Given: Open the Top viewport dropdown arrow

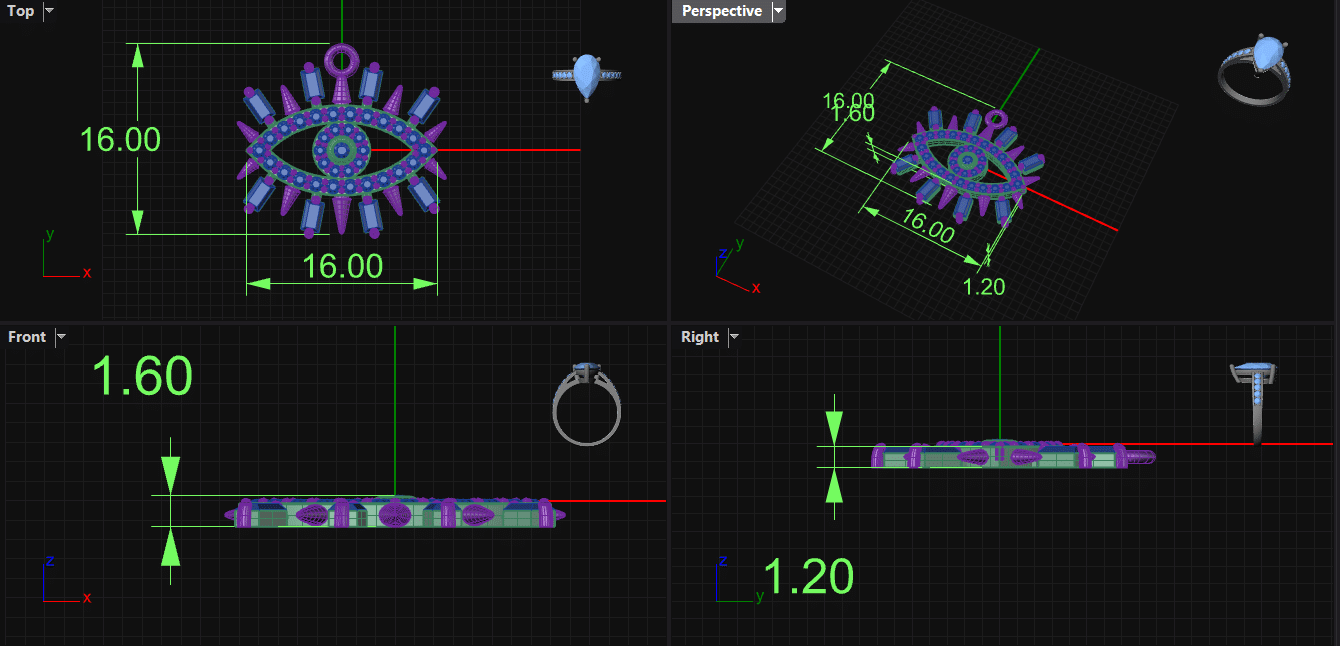Looking at the screenshot, I should 50,11.
